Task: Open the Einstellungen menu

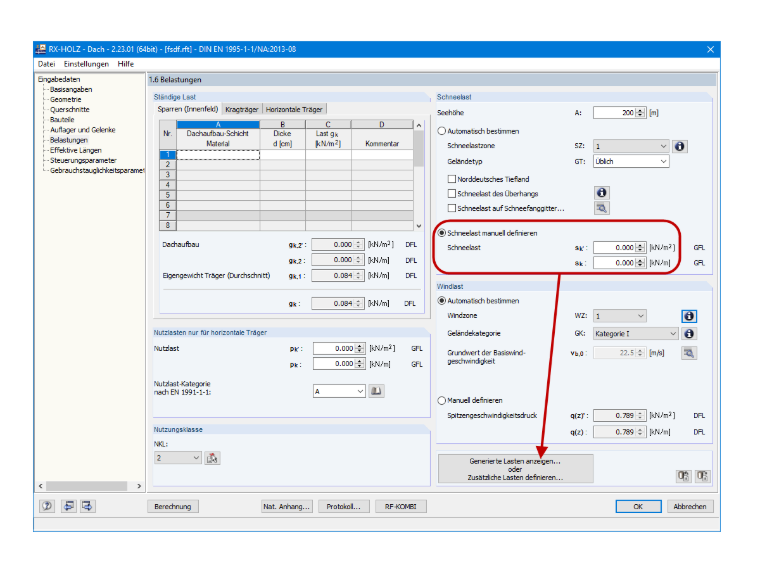Action: [x=86, y=64]
